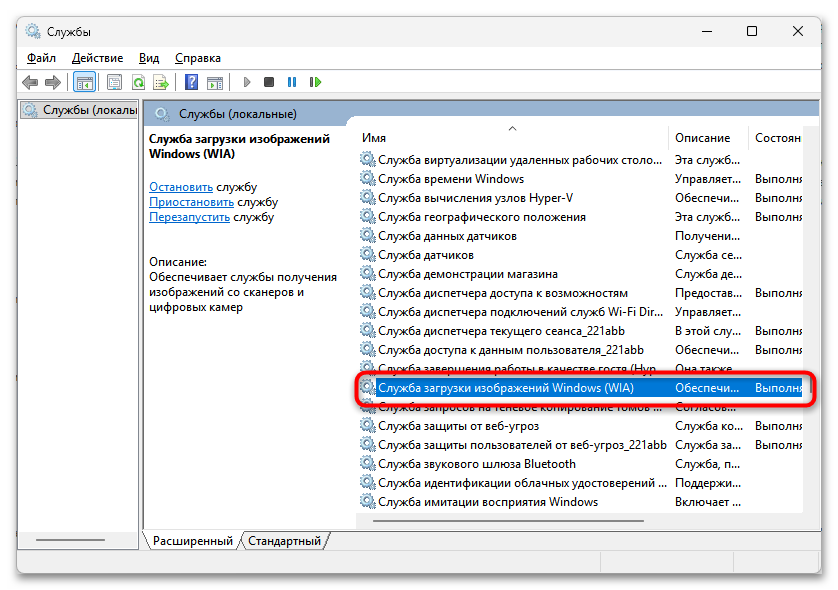Click the Pause Service icon
The width and height of the screenshot is (838, 590).
292,82
